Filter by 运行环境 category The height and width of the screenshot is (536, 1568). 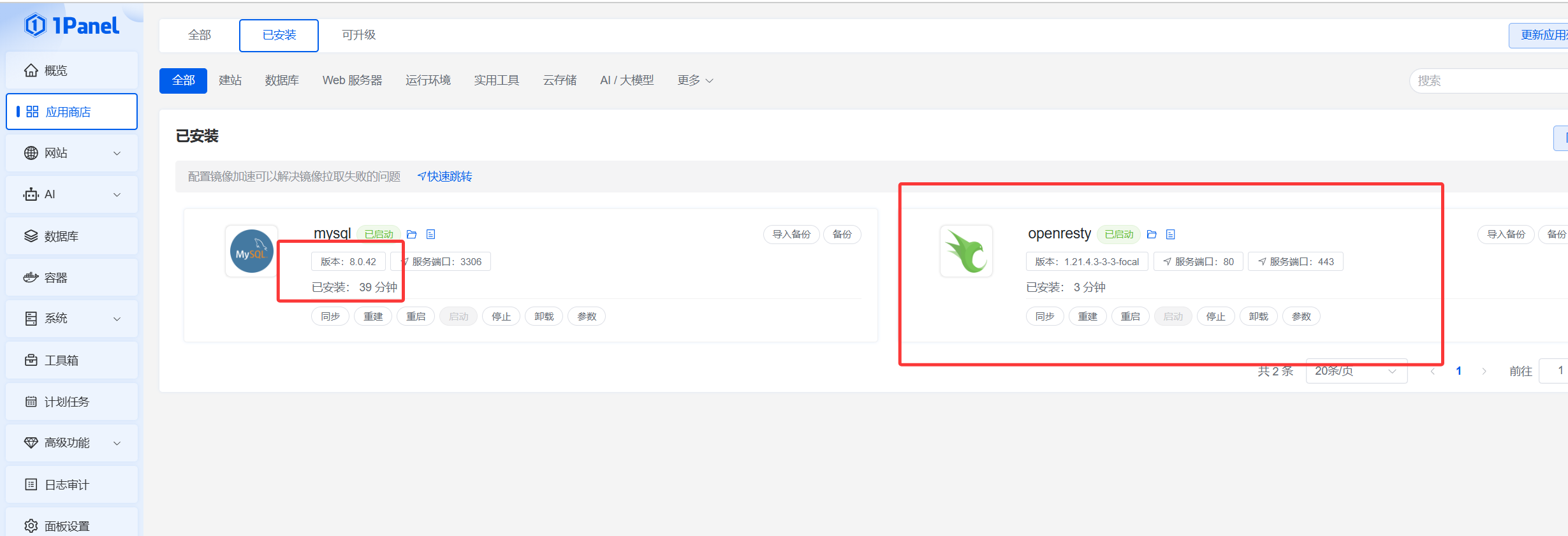coord(428,80)
